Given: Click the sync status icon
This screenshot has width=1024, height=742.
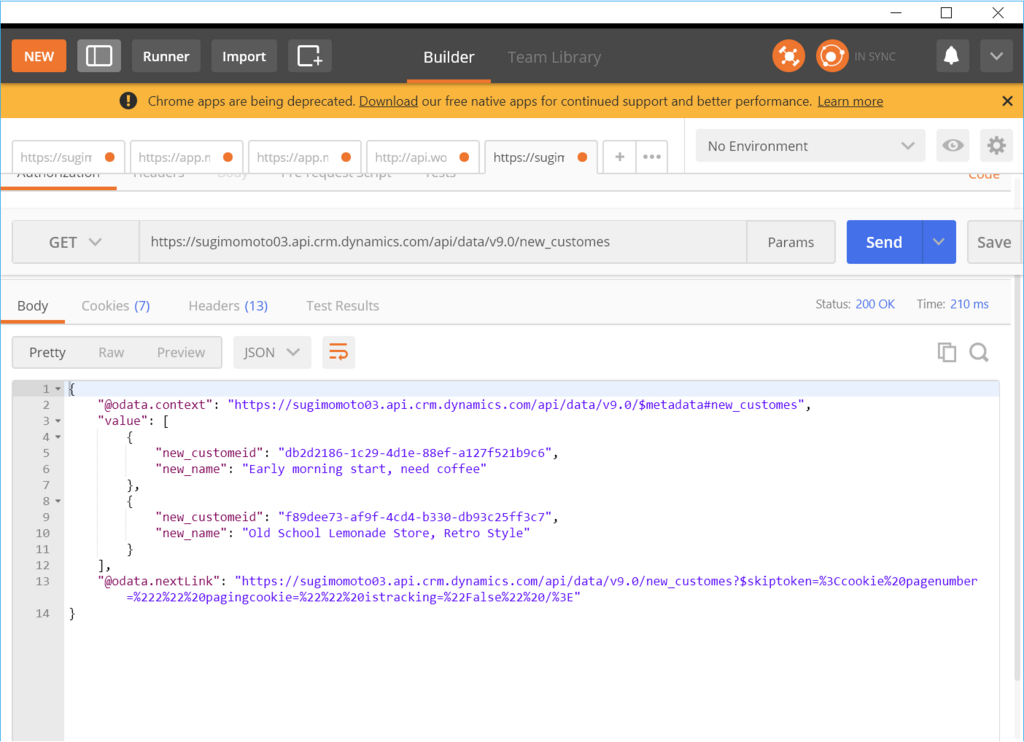Looking at the screenshot, I should (x=831, y=56).
